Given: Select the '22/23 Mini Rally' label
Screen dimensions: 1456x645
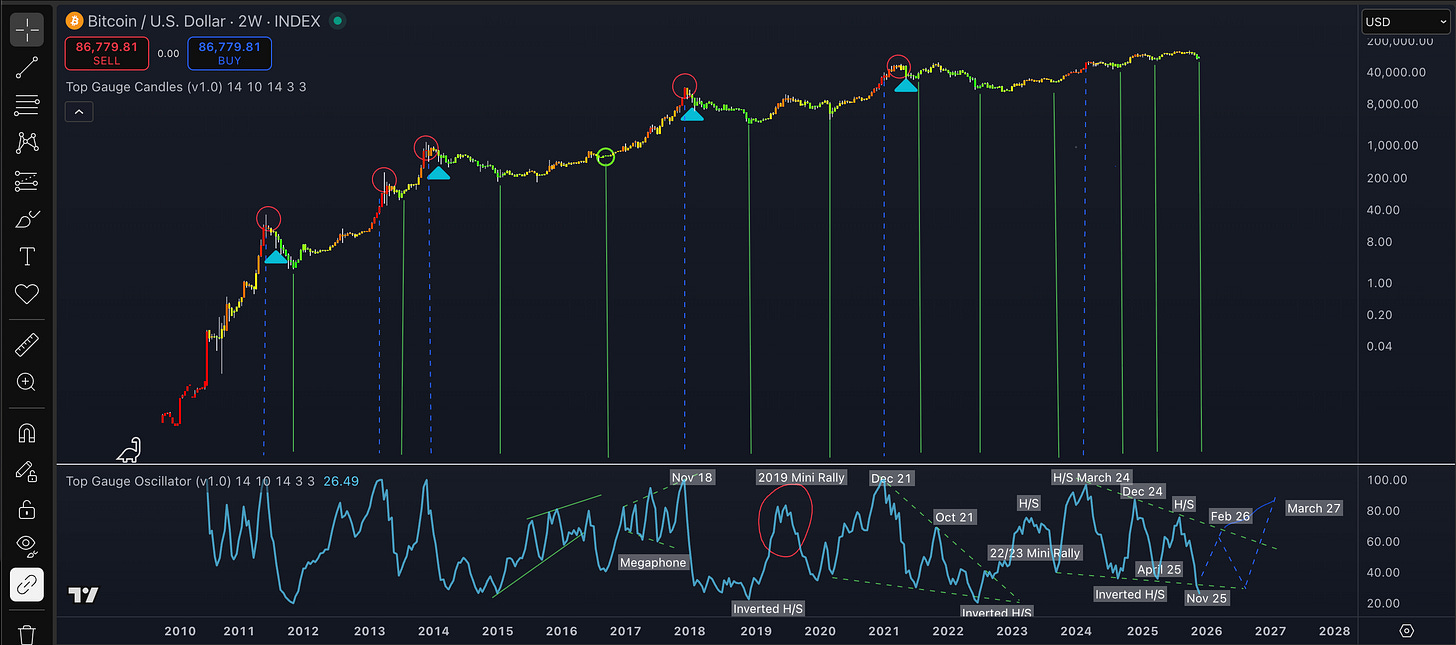Looking at the screenshot, I should [x=1035, y=553].
